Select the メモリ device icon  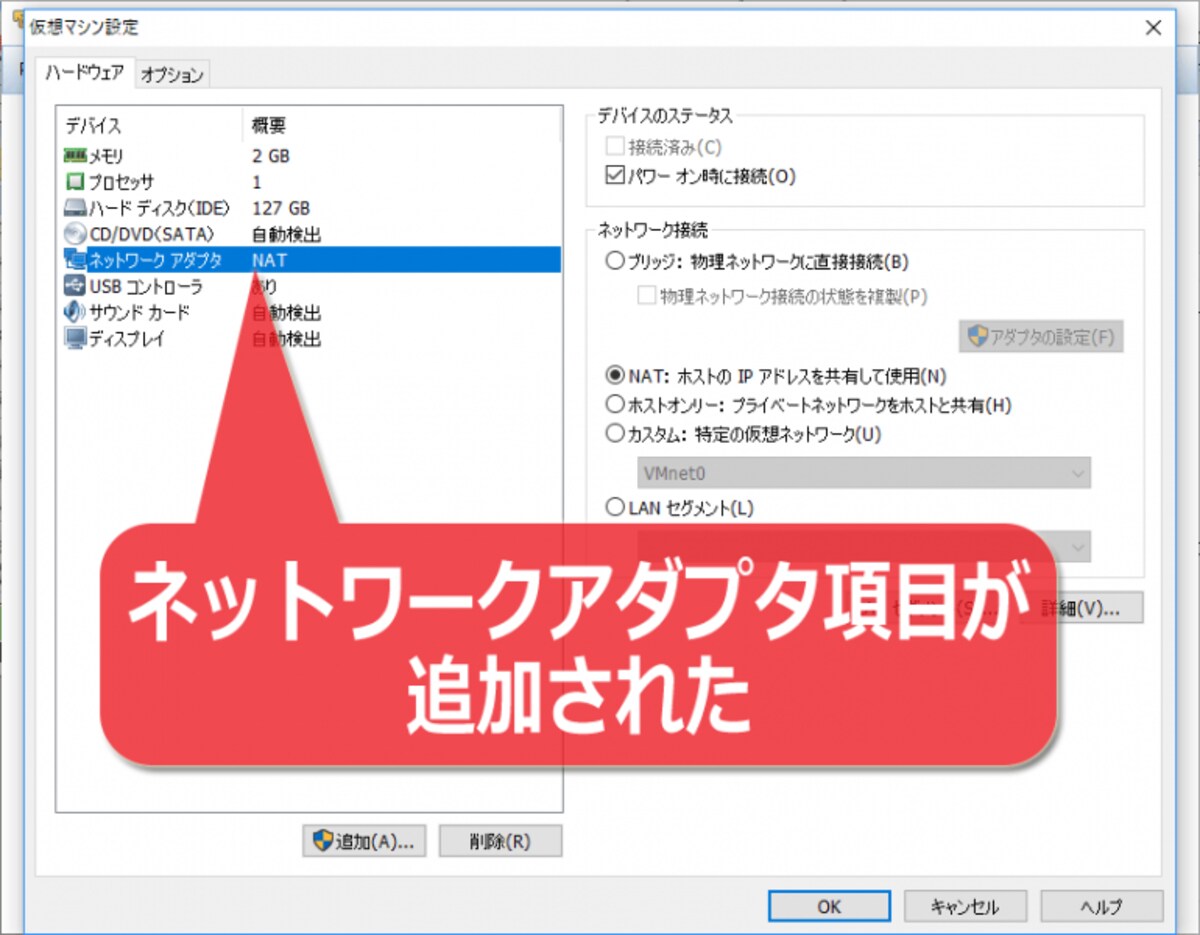pyautogui.click(x=75, y=156)
